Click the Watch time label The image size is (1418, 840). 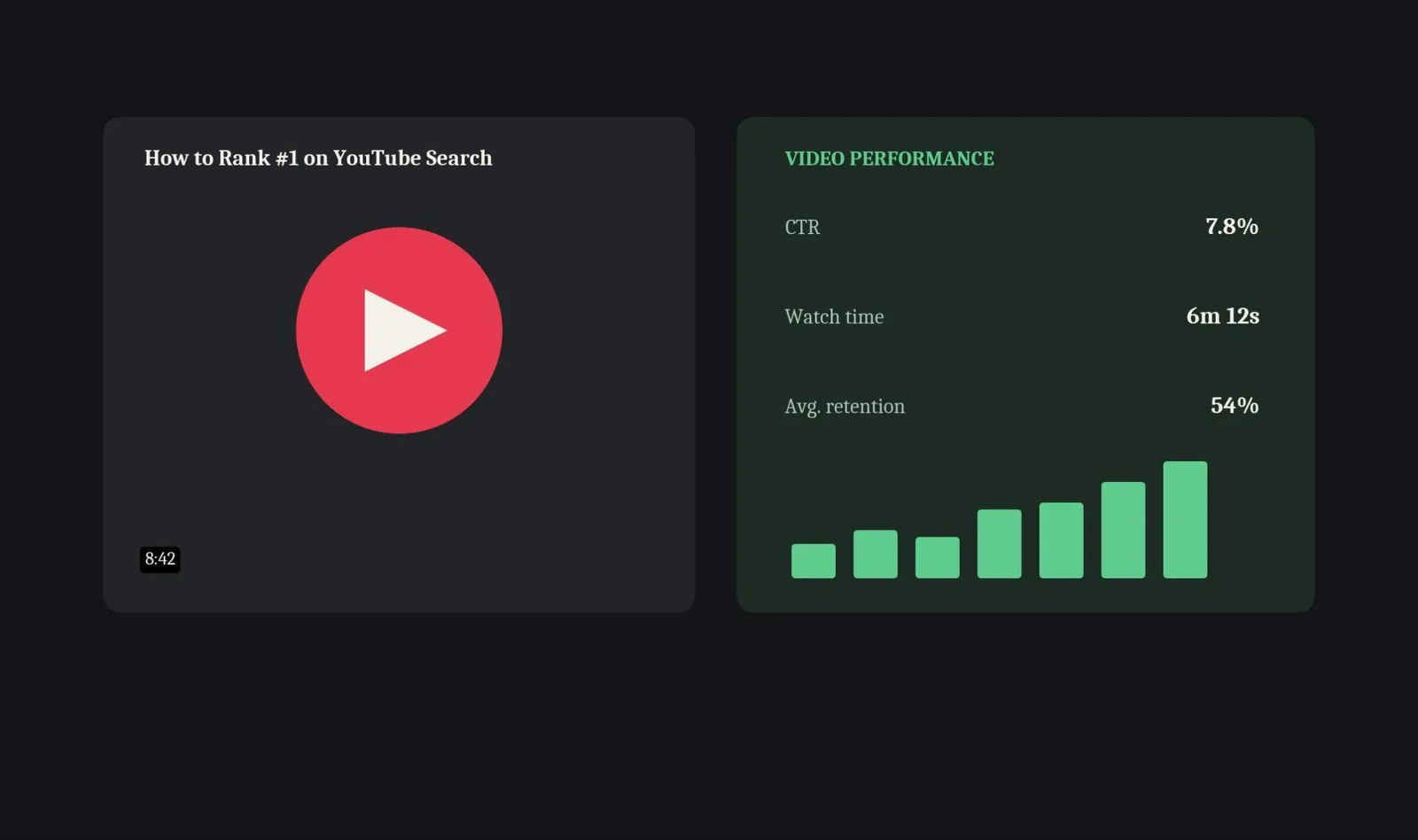pos(834,316)
